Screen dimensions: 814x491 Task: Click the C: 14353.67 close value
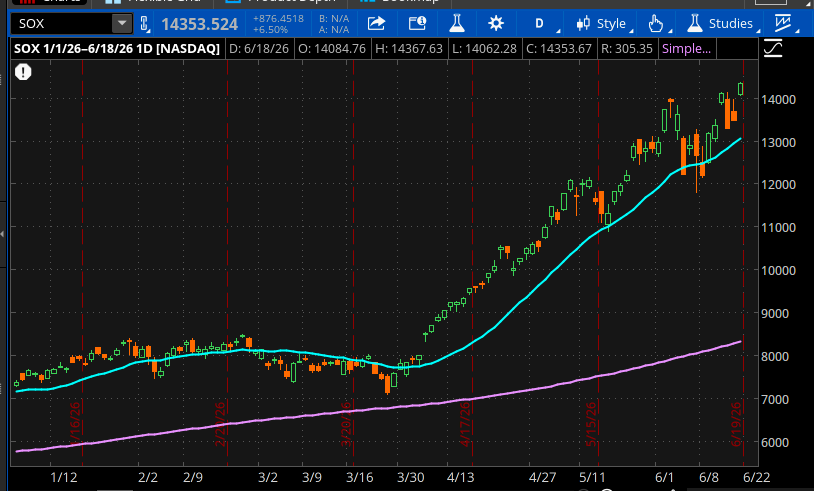click(559, 49)
